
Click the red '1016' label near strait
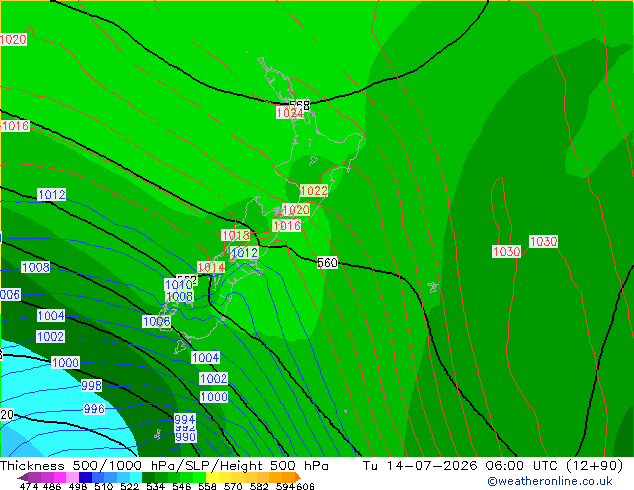pyautogui.click(x=287, y=225)
